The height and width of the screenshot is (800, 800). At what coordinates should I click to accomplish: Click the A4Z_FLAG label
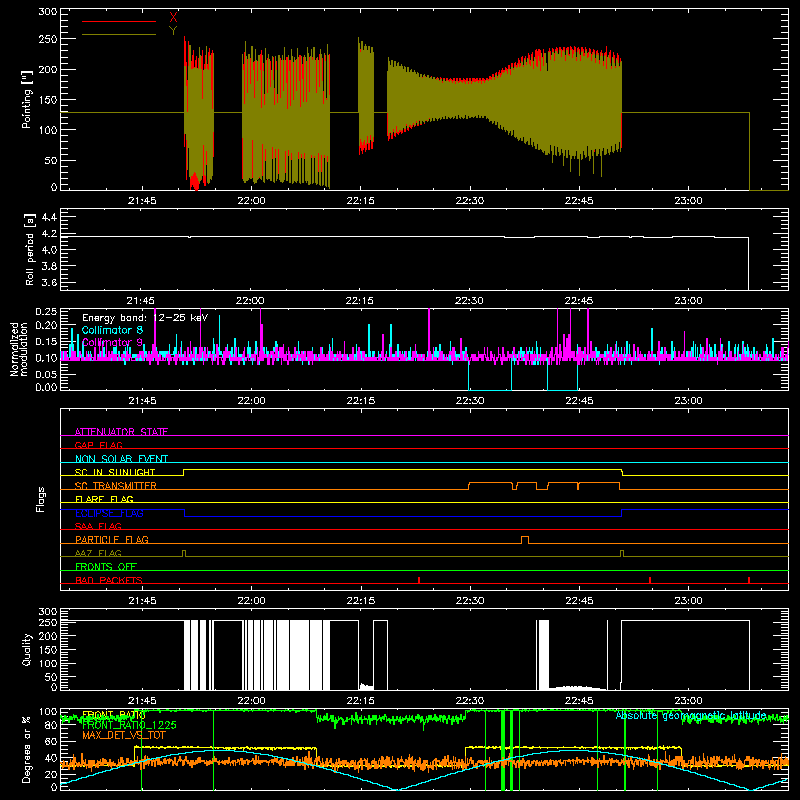(98, 553)
